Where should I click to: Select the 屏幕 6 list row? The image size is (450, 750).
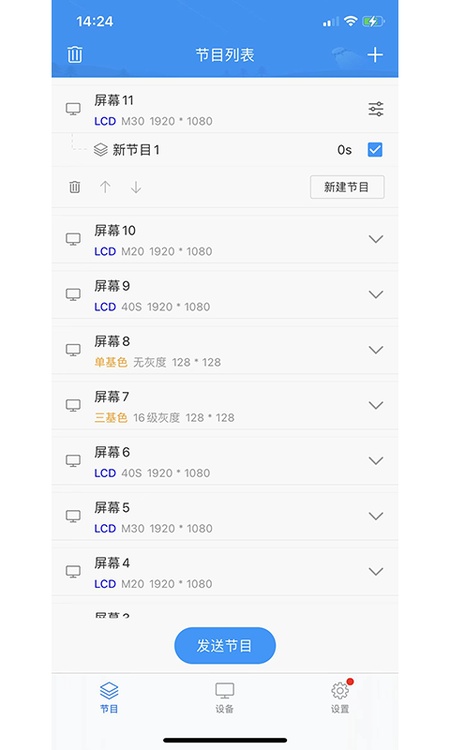point(225,461)
